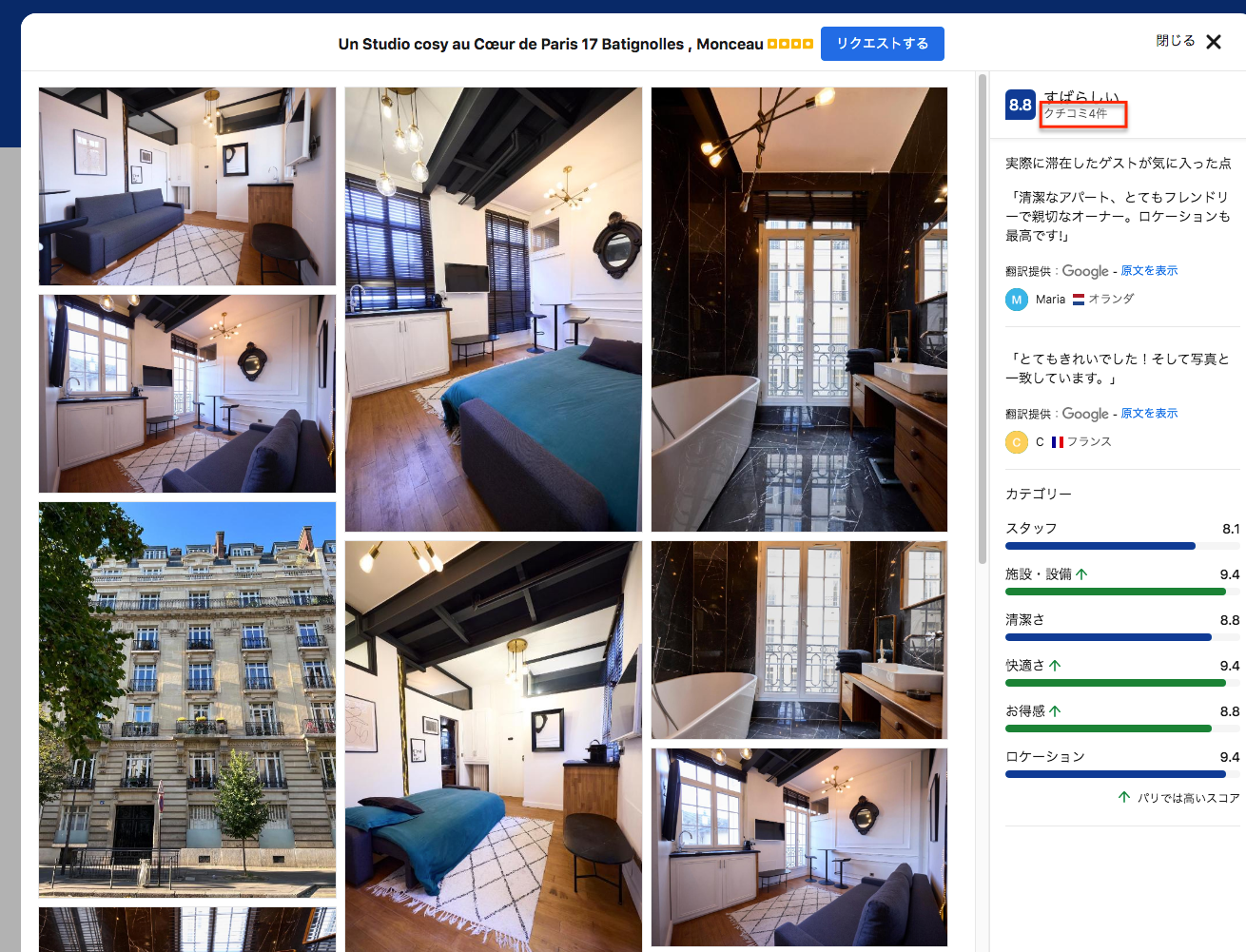The height and width of the screenshot is (952, 1246).
Task: Click the green arrow next to 快適さ
Action: 1055,666
